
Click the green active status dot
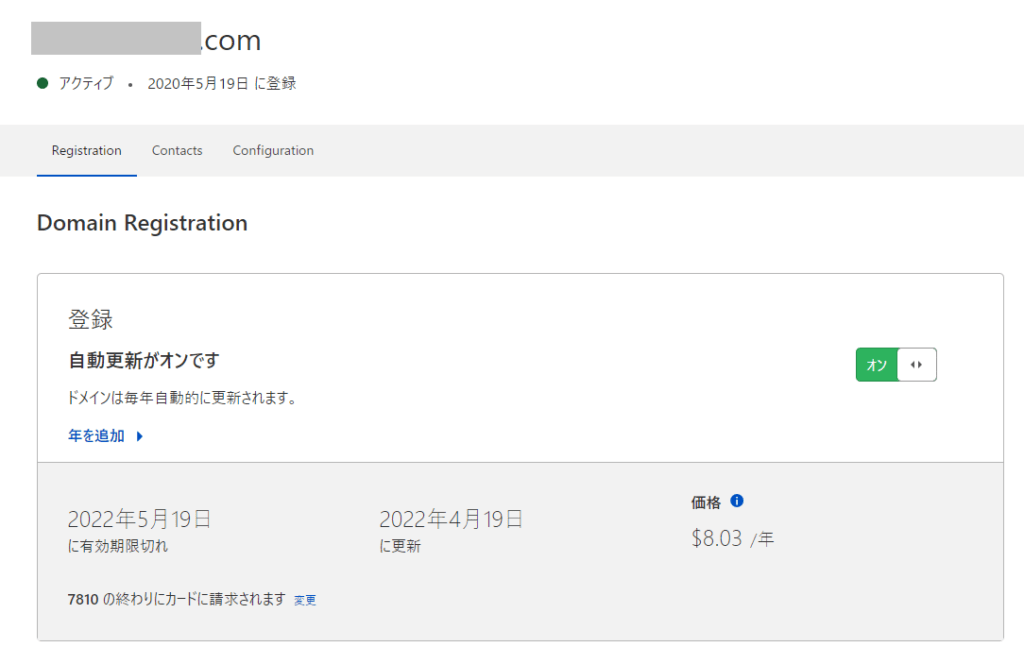(x=43, y=84)
